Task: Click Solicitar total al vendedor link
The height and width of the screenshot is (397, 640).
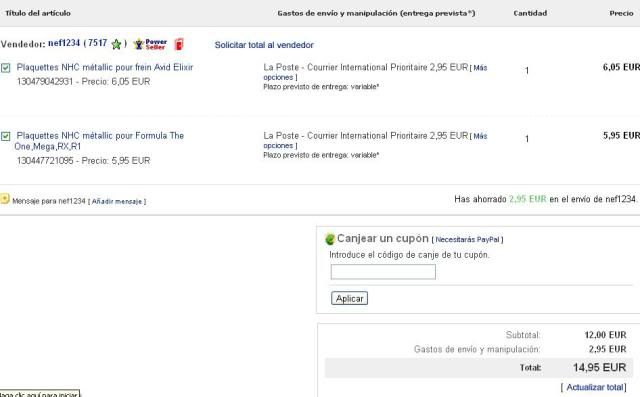Action: [264, 45]
